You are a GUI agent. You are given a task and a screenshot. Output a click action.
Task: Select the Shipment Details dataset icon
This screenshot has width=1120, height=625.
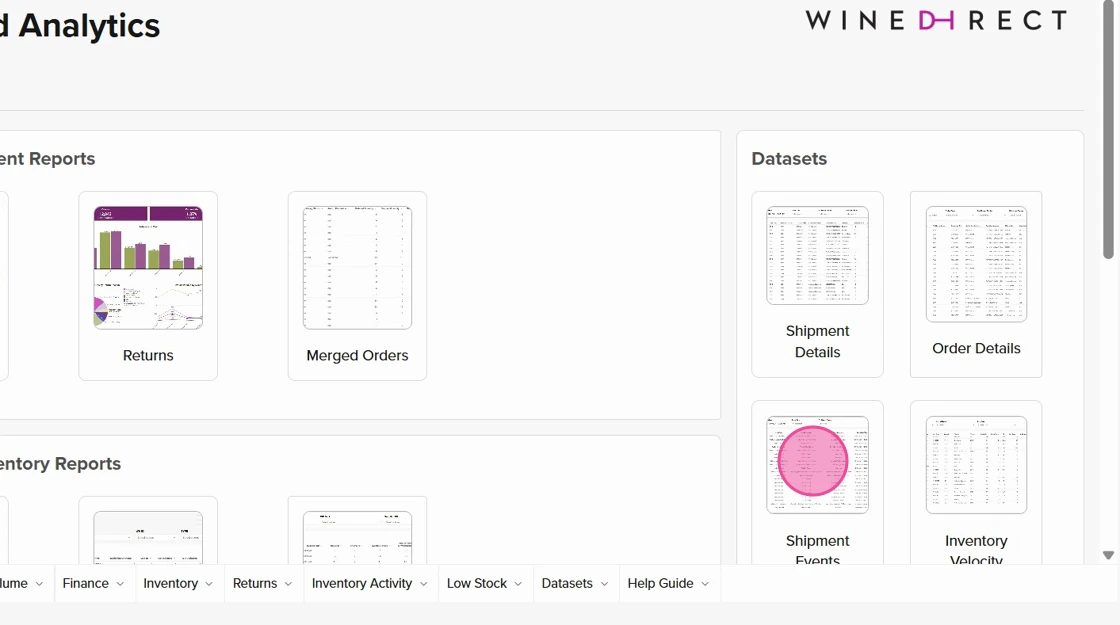coord(817,254)
